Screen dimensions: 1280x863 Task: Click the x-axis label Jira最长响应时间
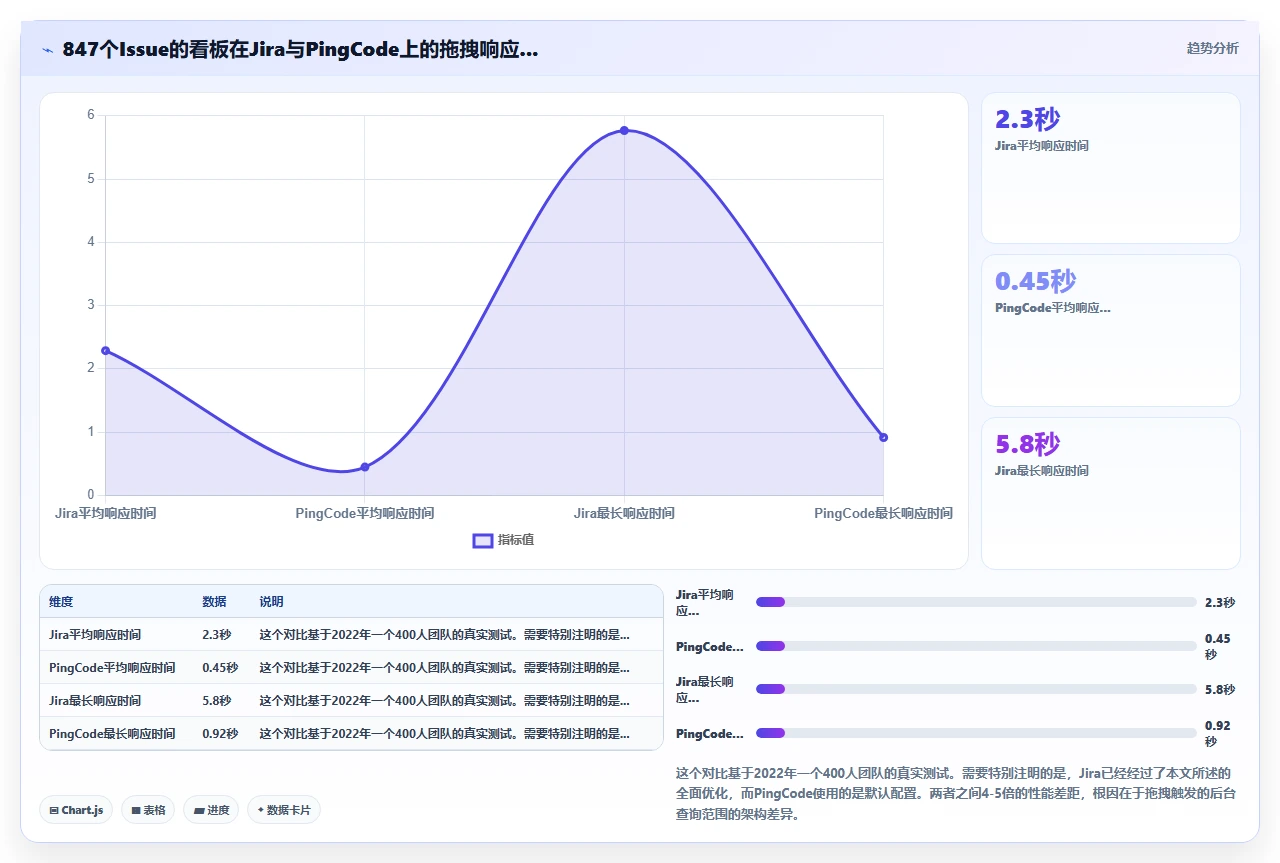[x=624, y=513]
